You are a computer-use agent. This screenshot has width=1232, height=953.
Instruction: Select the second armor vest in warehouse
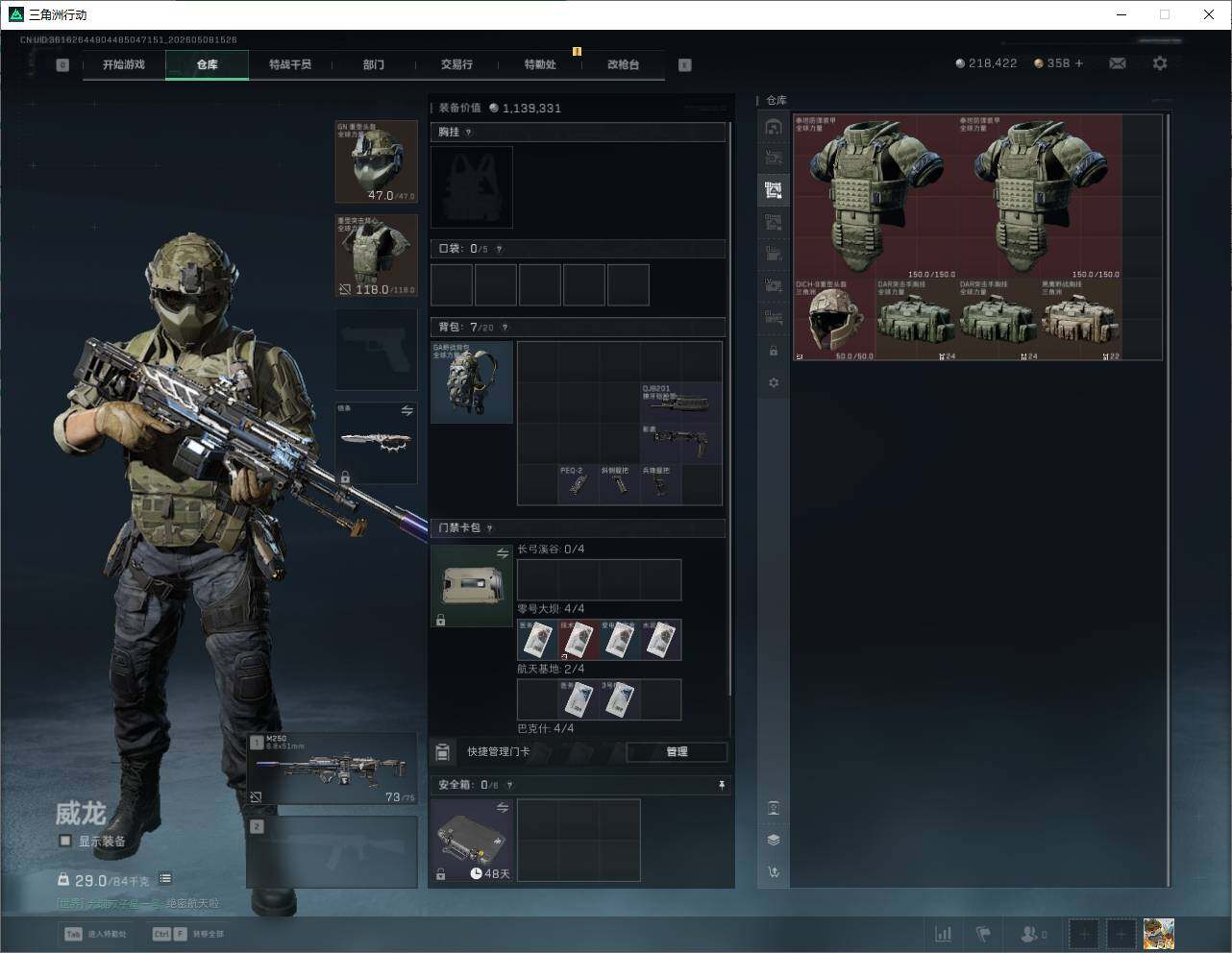(x=1040, y=197)
